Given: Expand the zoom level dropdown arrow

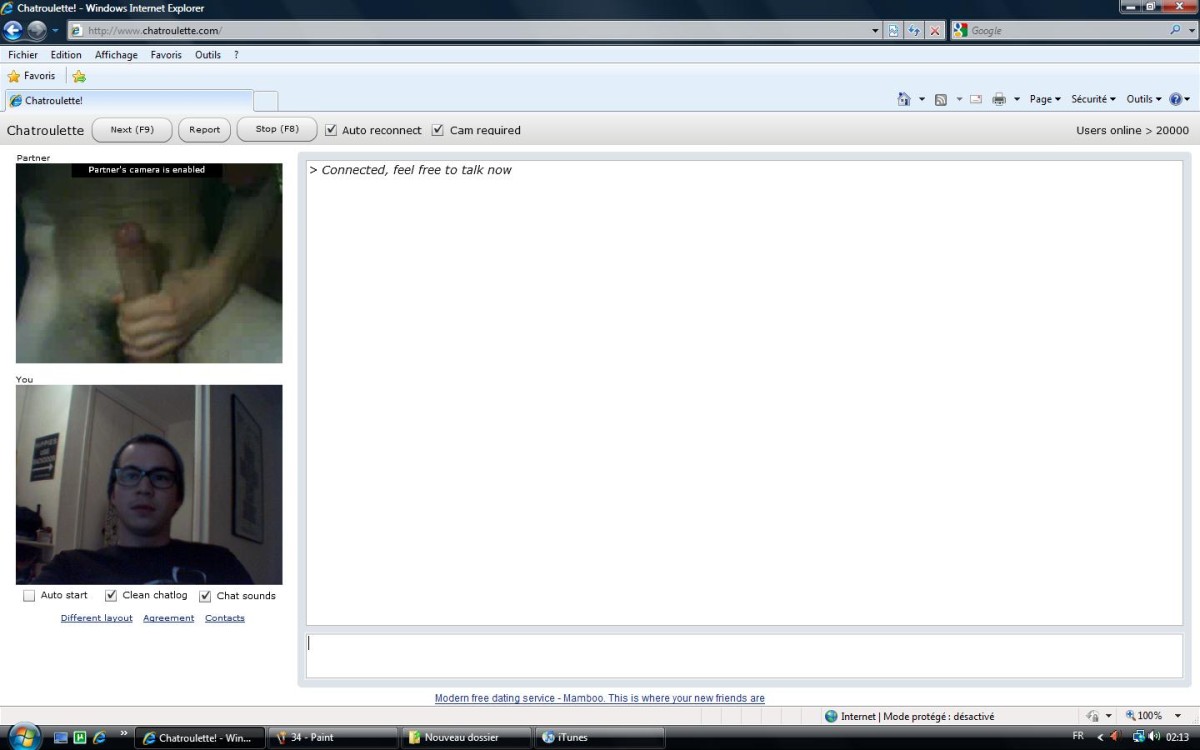Looking at the screenshot, I should 1178,716.
